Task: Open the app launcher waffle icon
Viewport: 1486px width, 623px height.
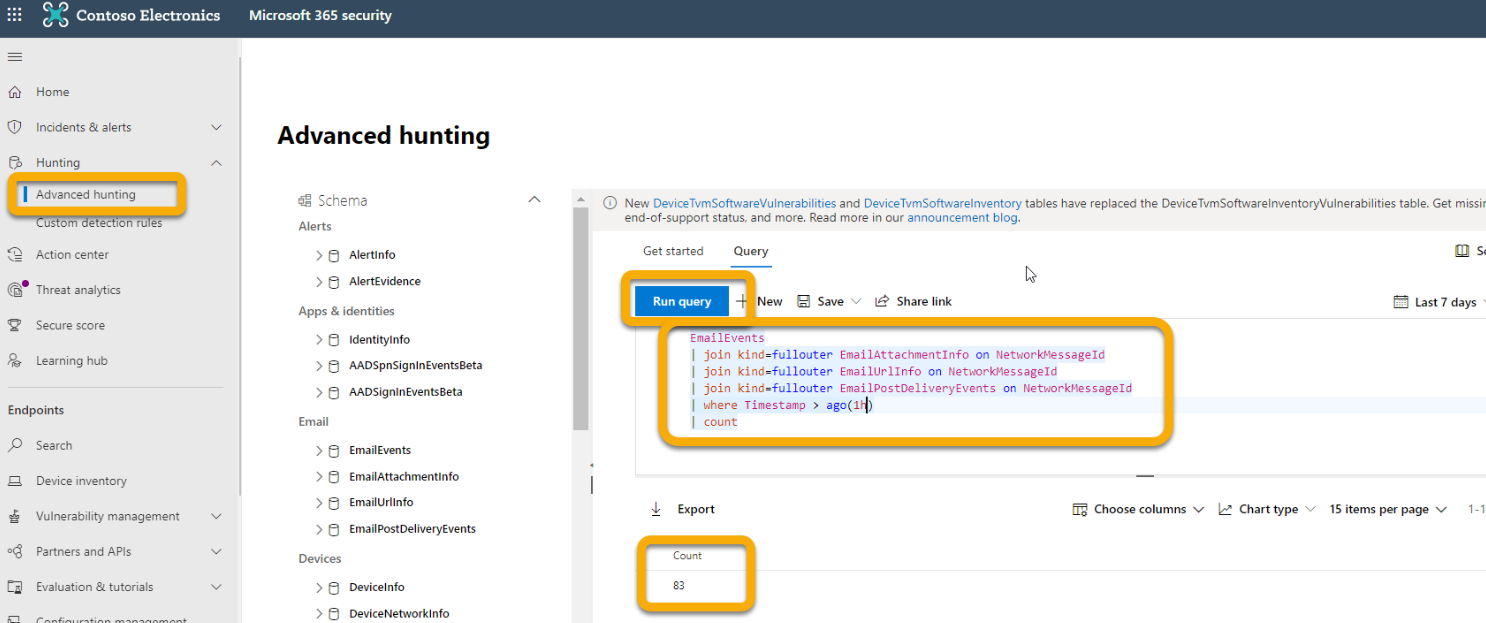Action: coord(14,15)
